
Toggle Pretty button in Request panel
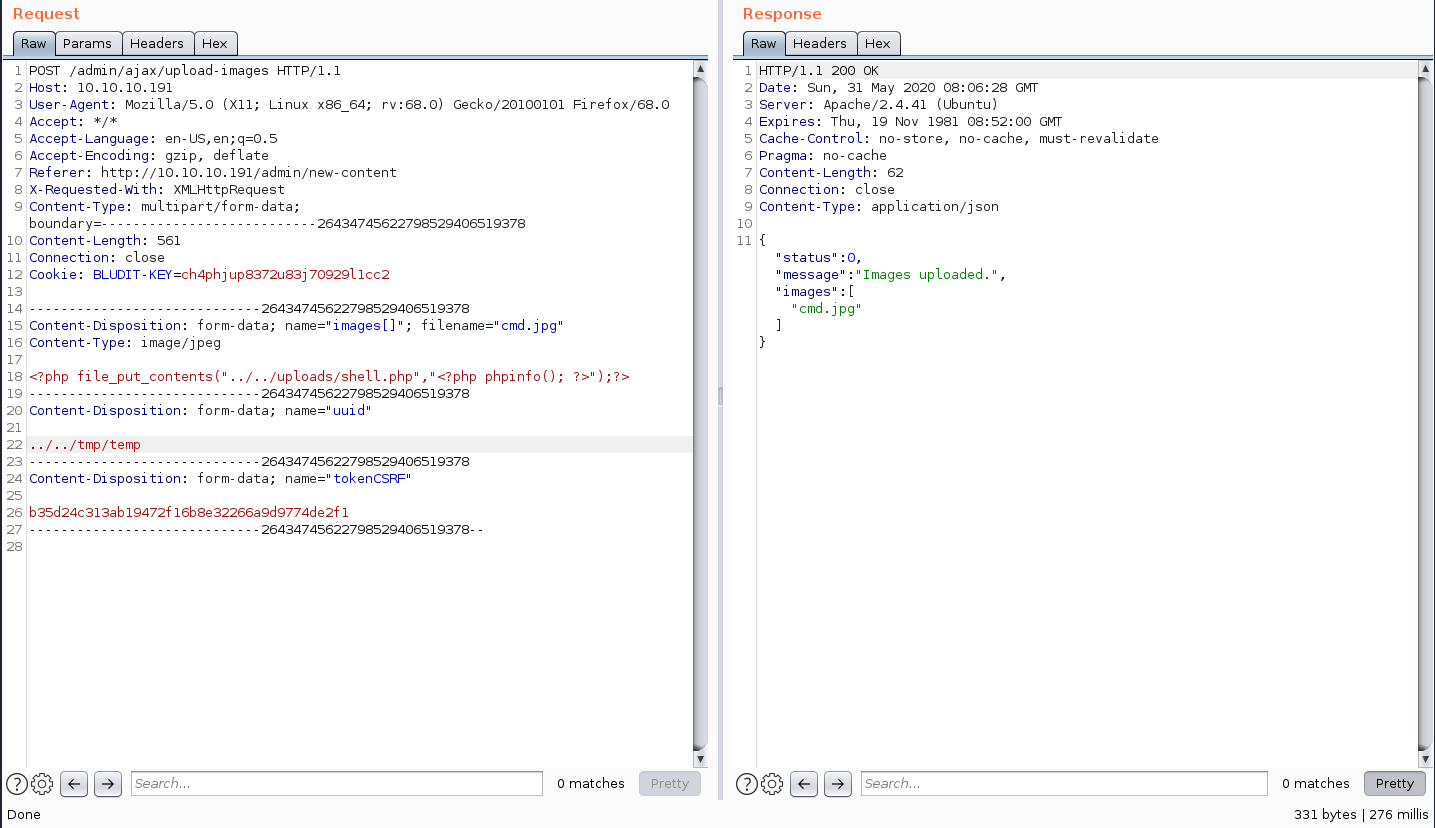[670, 784]
